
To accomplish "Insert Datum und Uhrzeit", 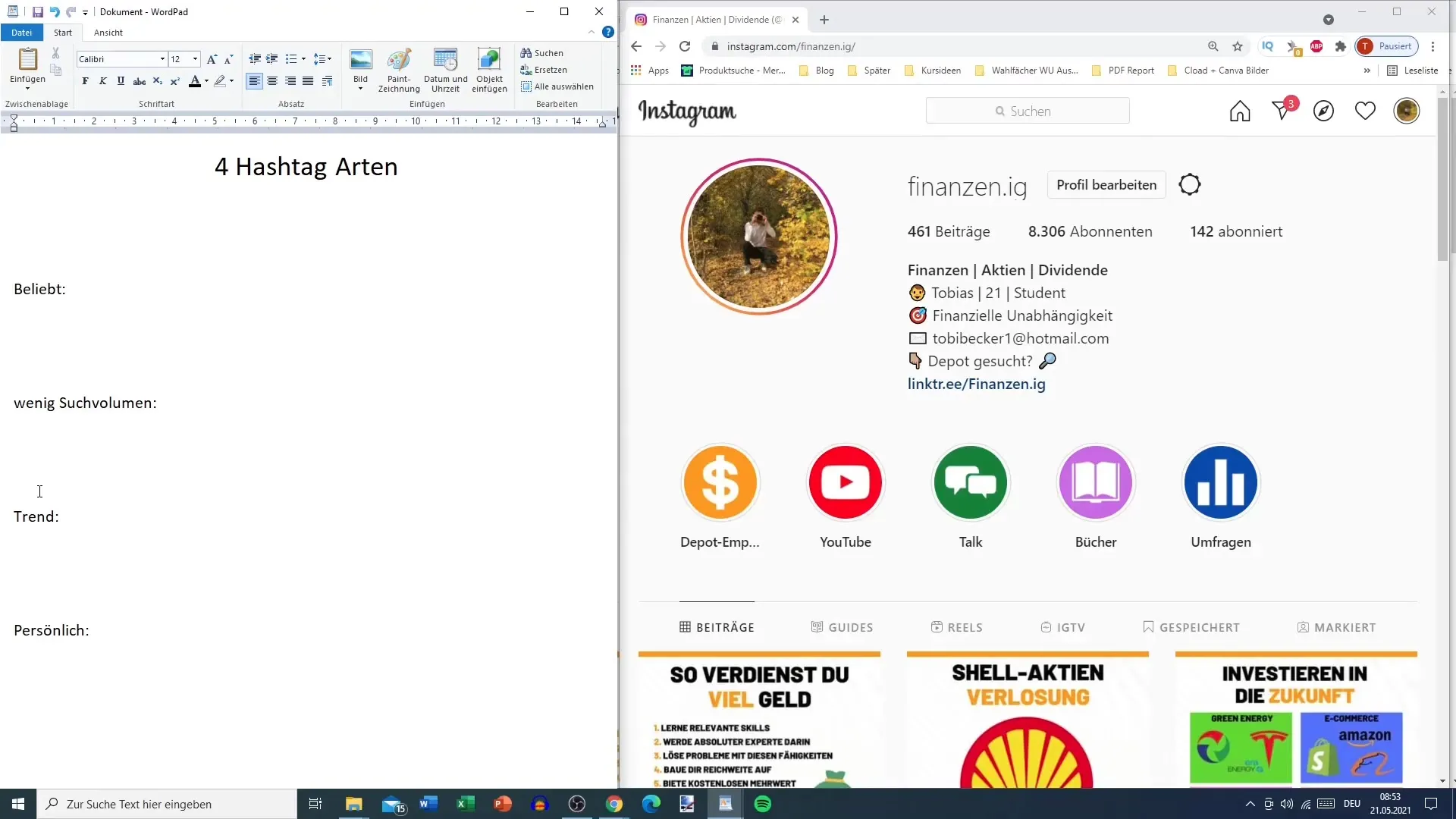I will coord(446,70).
